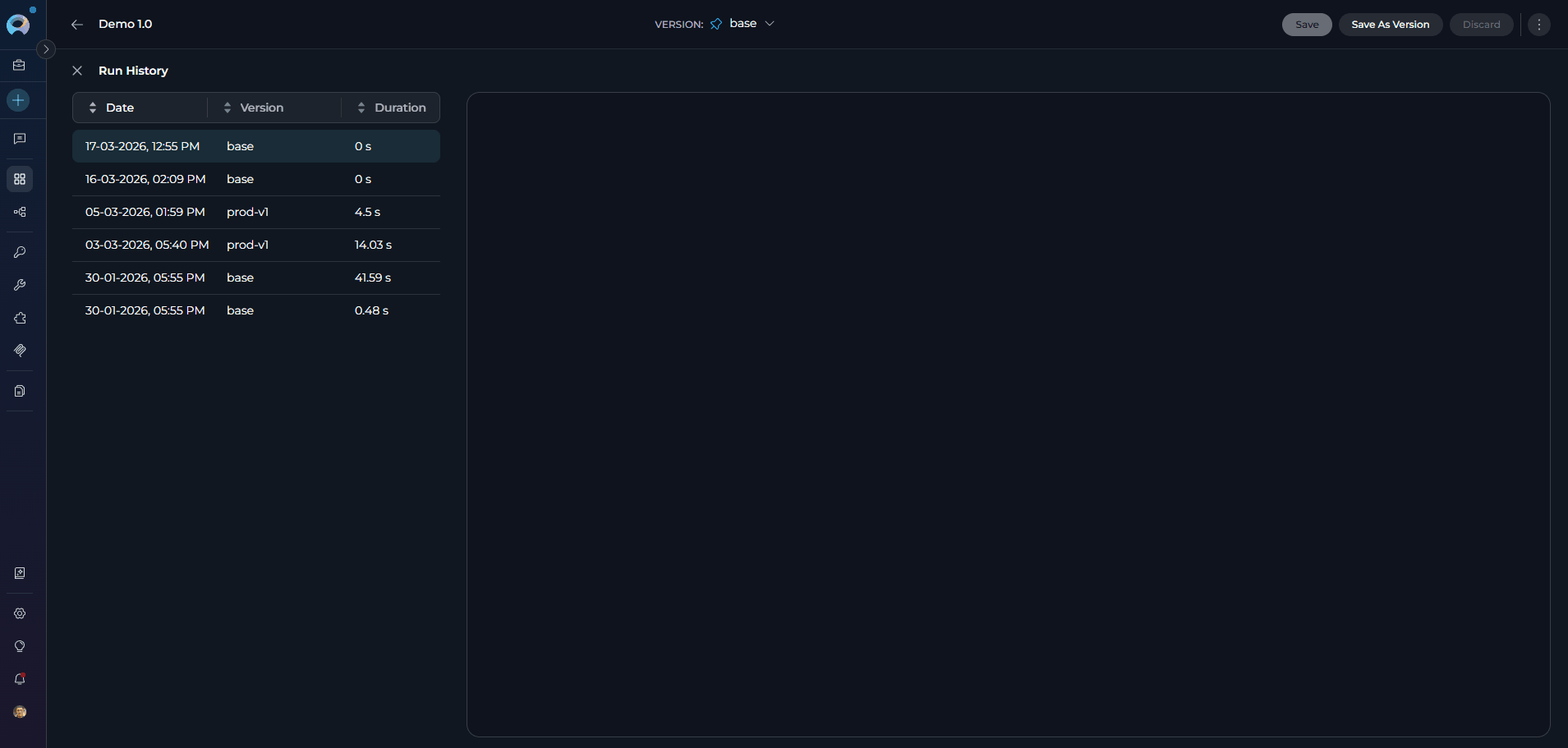The width and height of the screenshot is (1568, 748).
Task: Select run 05-03-2026, 01:59 PM
Action: click(256, 212)
